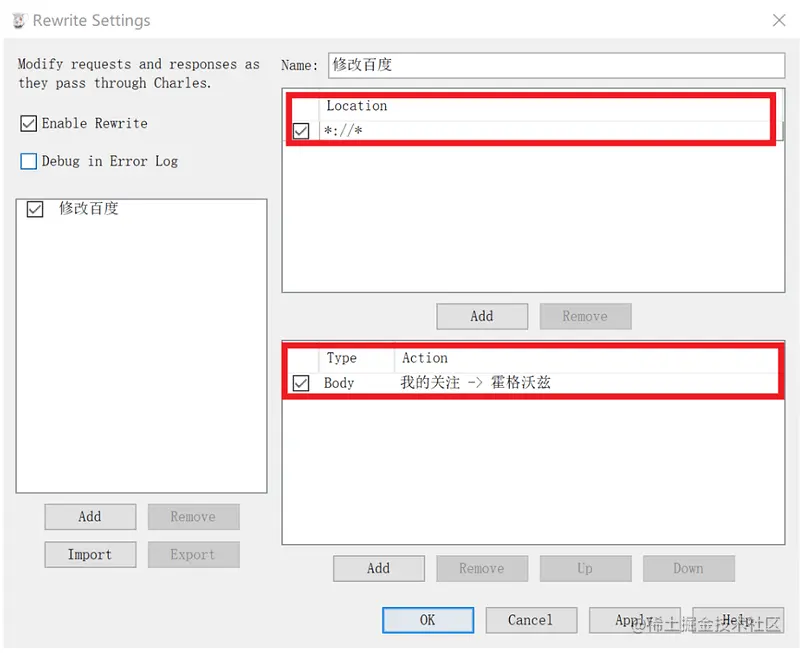The image size is (800, 653).
Task: Click the Down button for rules
Action: coord(689,568)
